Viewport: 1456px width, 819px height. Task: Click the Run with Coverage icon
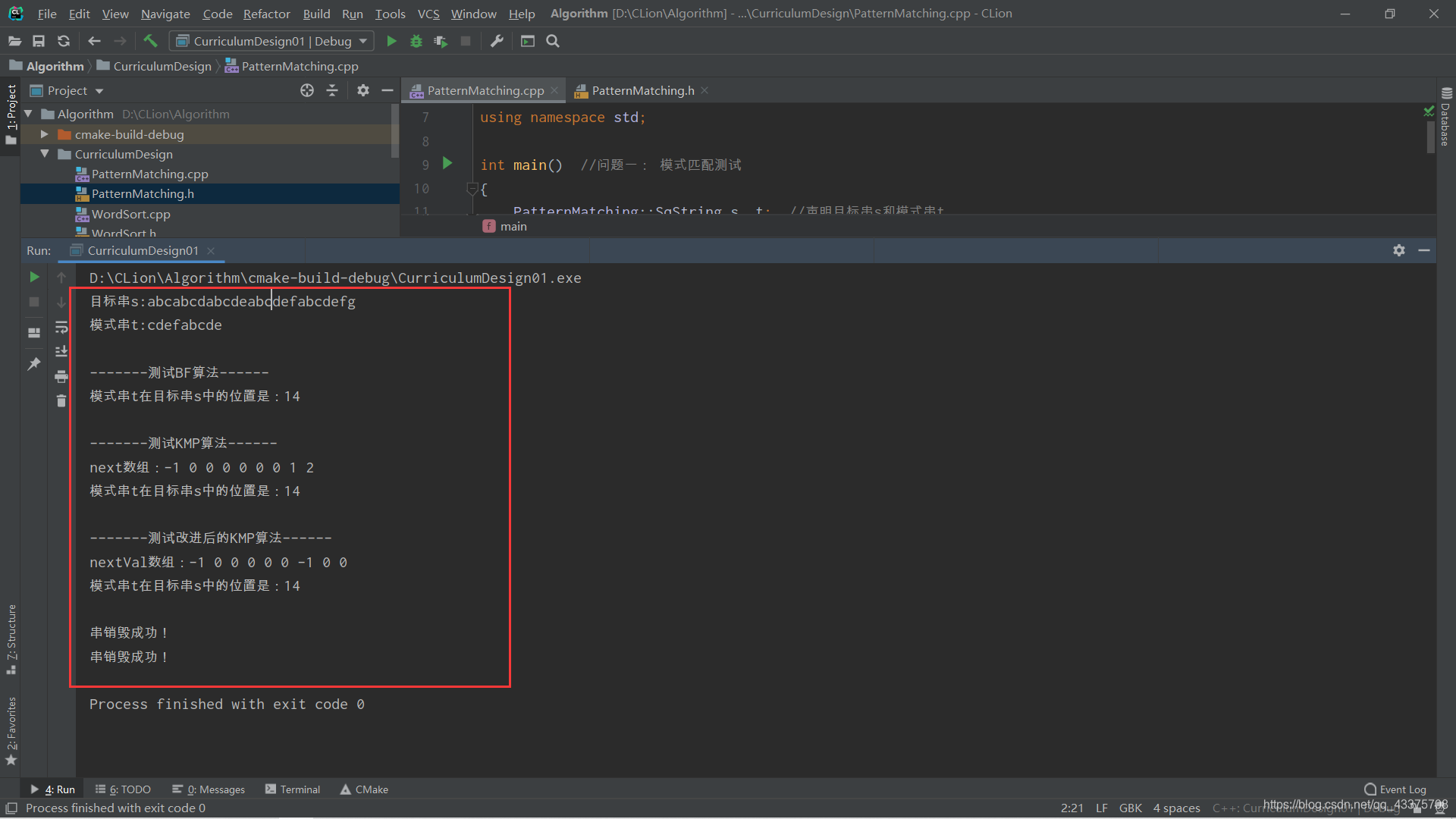(x=441, y=41)
